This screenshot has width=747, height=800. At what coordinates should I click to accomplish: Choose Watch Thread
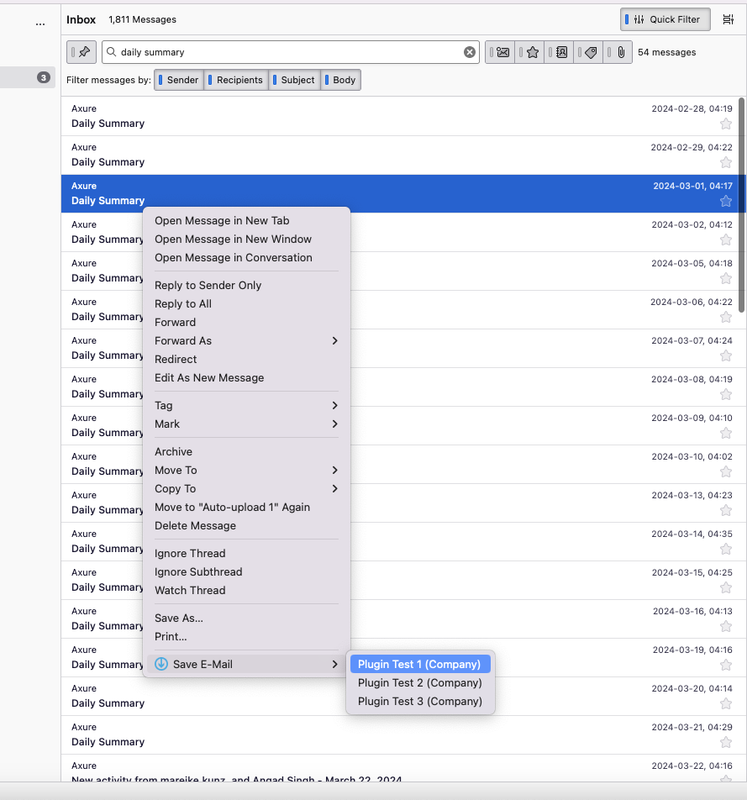point(246,590)
